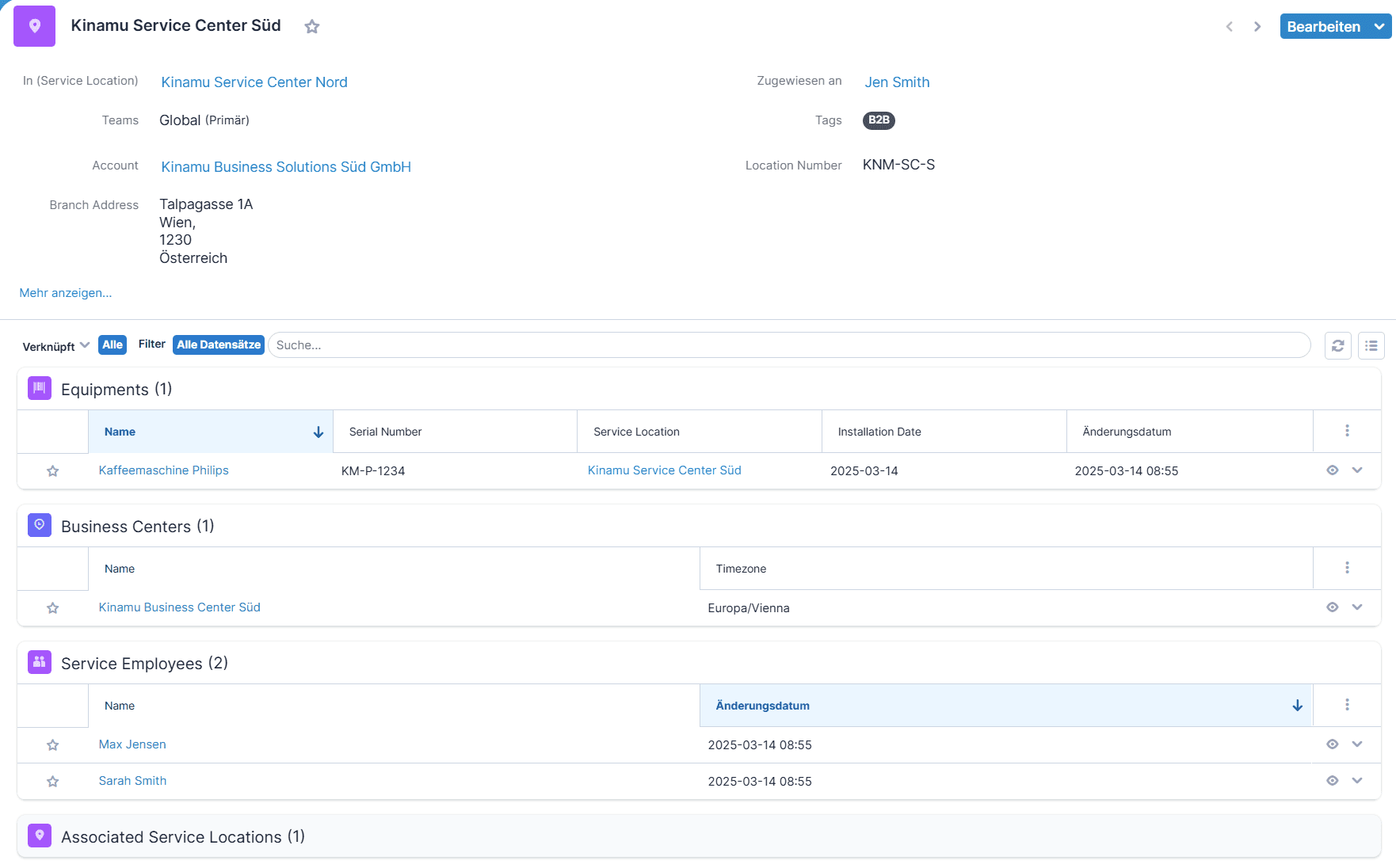Viewport: 1396px width, 868px height.
Task: Click the Equipments Name sort arrow icon
Action: coord(318,432)
